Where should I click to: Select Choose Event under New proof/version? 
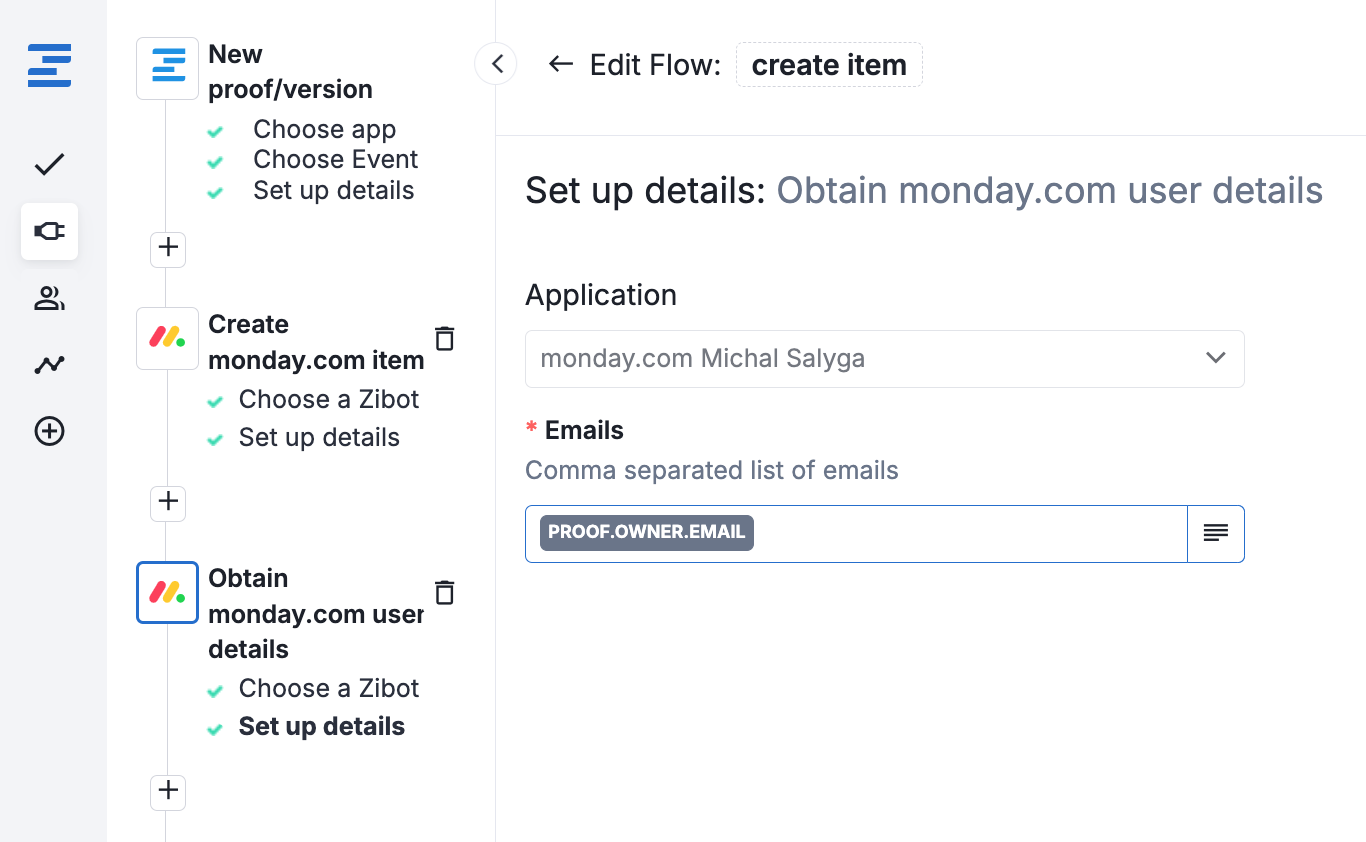click(x=335, y=160)
